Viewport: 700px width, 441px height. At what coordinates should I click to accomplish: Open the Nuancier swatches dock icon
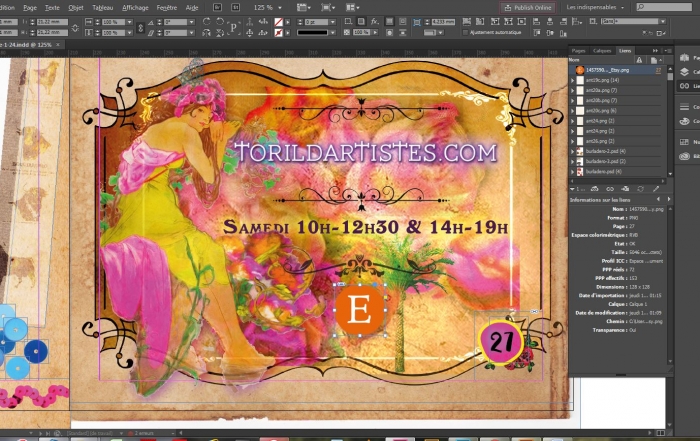coord(684,142)
